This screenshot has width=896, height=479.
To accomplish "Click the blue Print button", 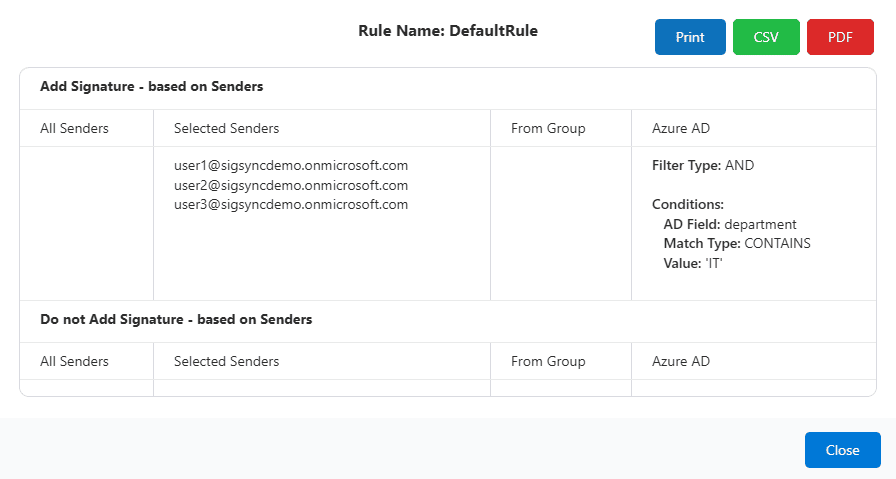I will [x=690, y=37].
